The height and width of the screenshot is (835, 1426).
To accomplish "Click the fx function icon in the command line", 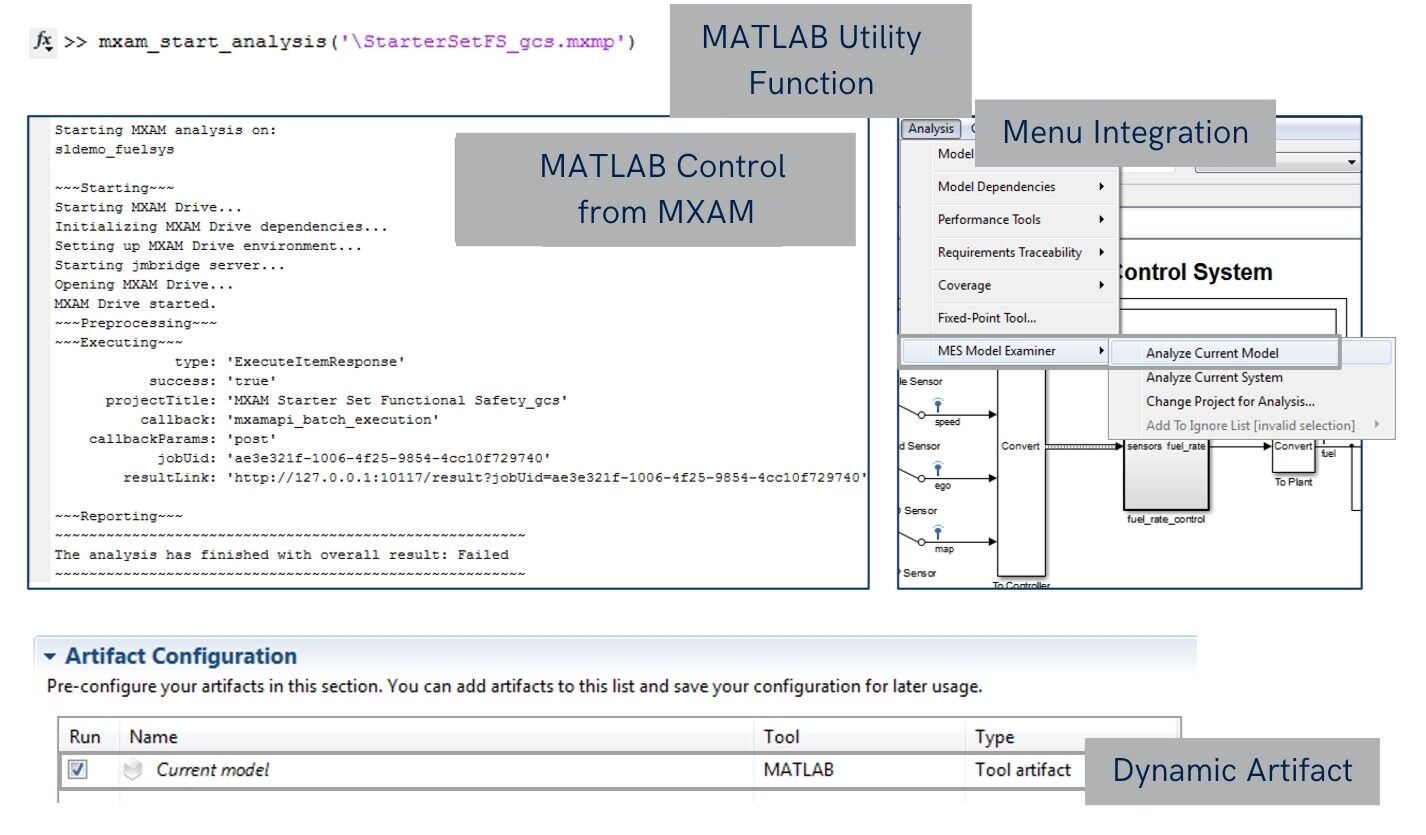I will click(42, 41).
